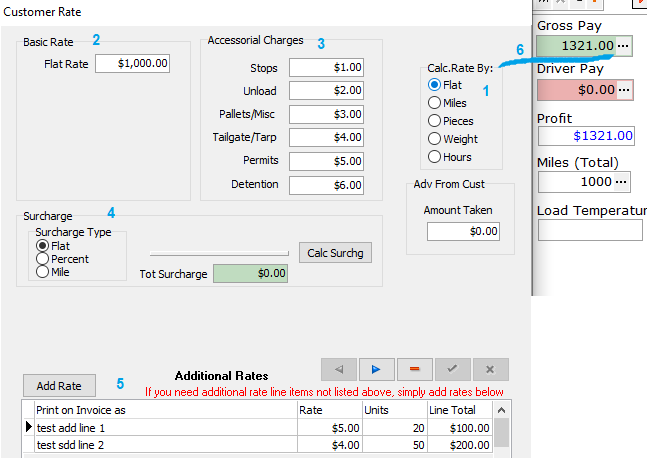Choose Weight for rate calculation
This screenshot has height=458, width=647.
(x=434, y=139)
